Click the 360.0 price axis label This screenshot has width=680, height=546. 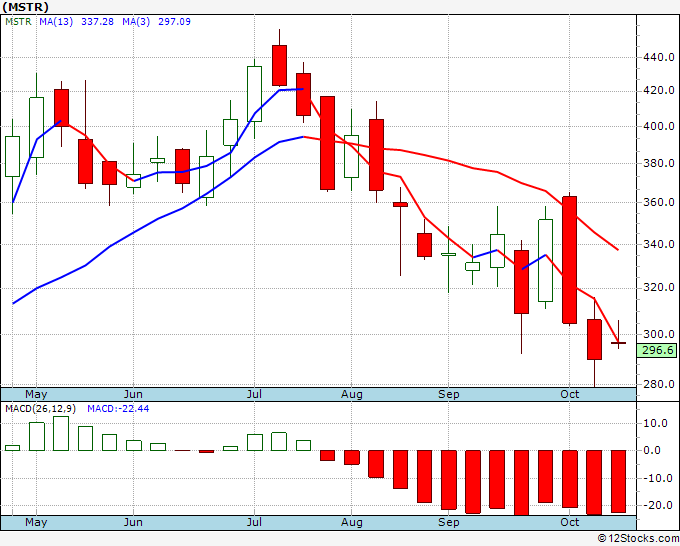coord(659,202)
